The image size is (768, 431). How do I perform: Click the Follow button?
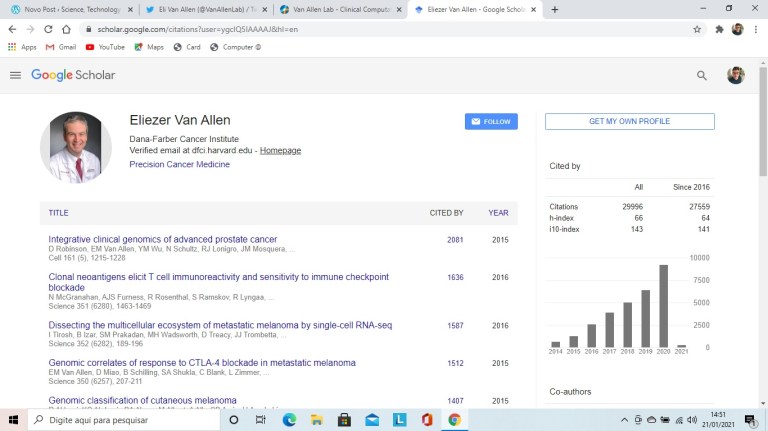click(491, 121)
